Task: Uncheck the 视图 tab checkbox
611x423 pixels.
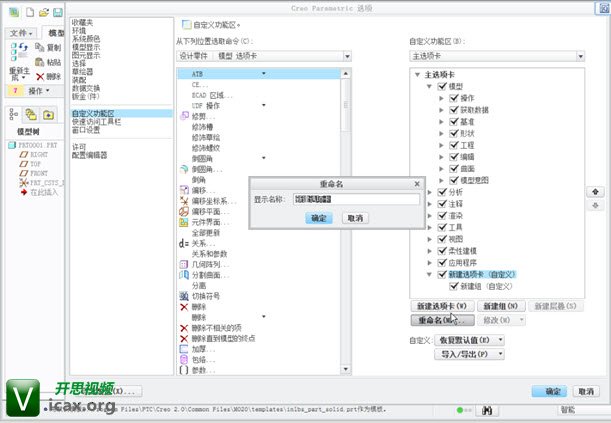Action: [442, 239]
